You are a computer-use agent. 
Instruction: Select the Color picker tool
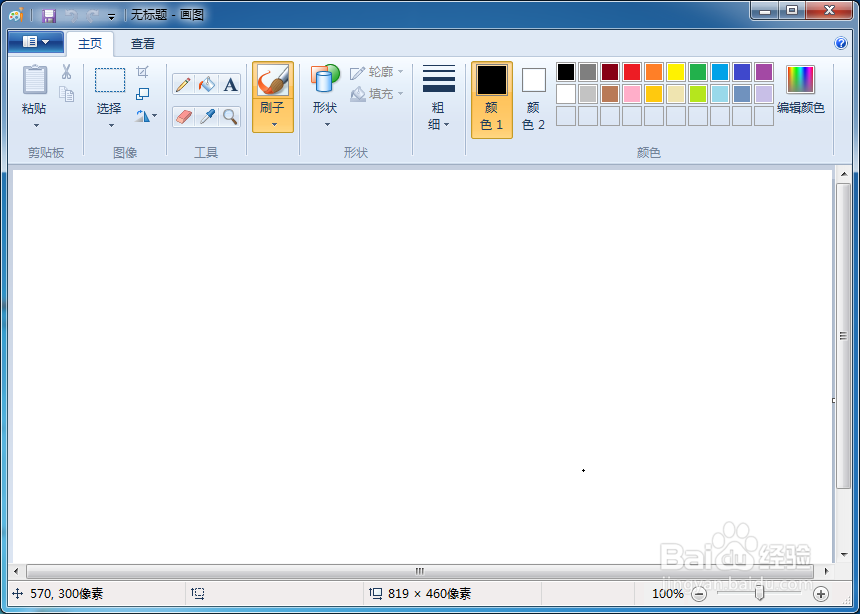tap(205, 117)
